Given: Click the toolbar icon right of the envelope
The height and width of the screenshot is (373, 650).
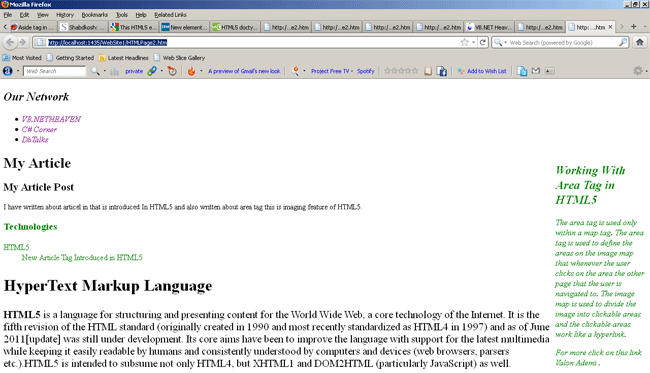Looking at the screenshot, I should pos(550,71).
